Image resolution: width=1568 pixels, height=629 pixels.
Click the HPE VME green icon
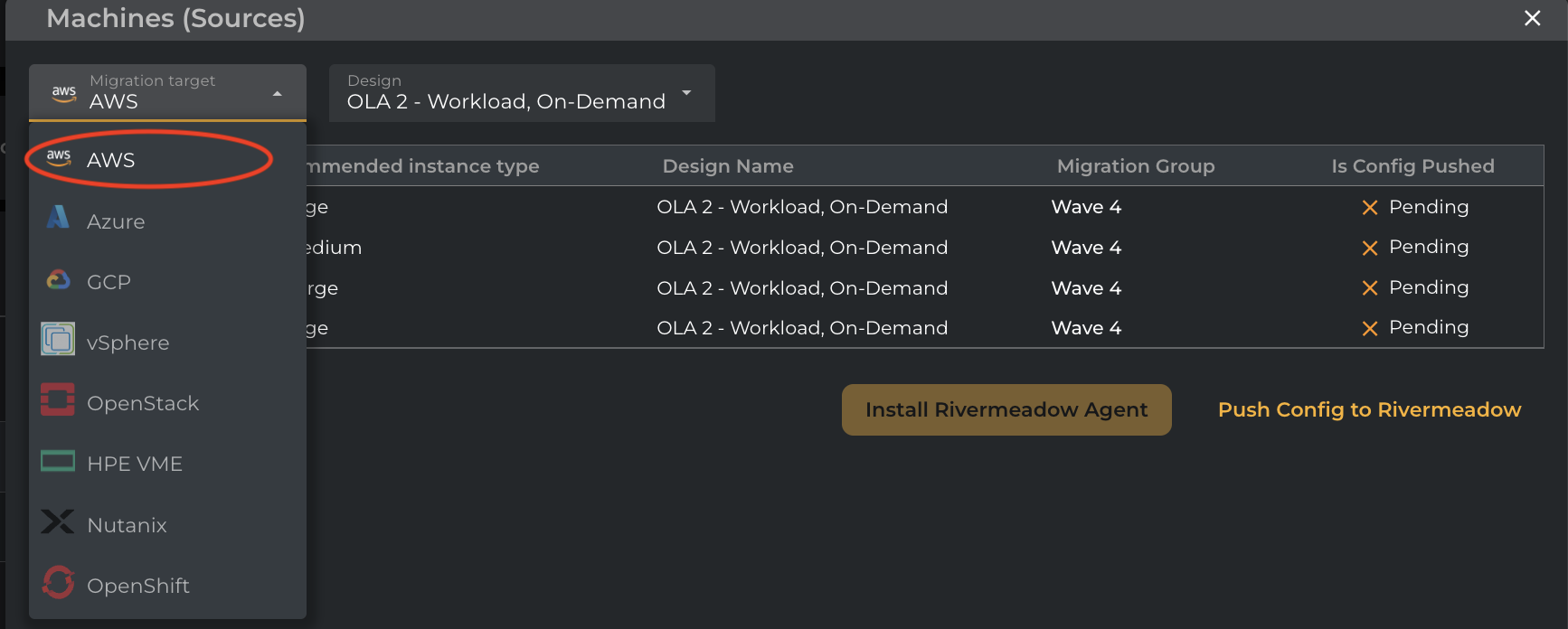point(58,462)
